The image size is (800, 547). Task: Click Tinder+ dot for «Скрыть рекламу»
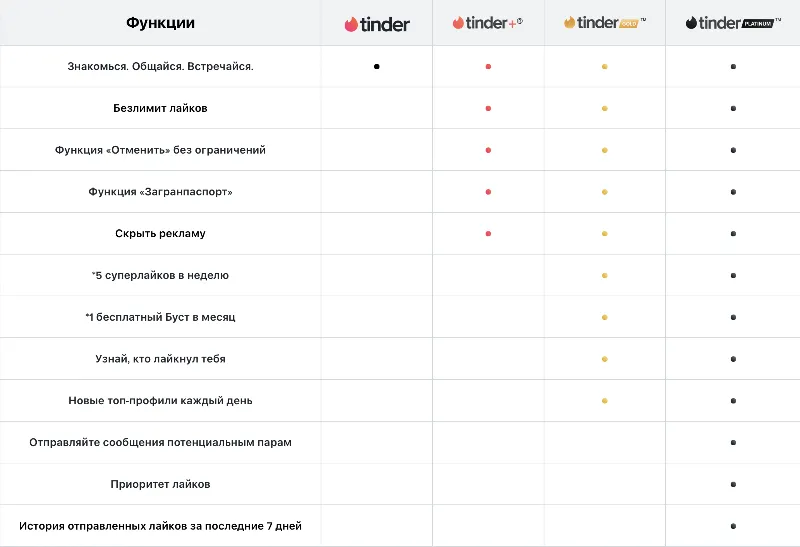488,234
